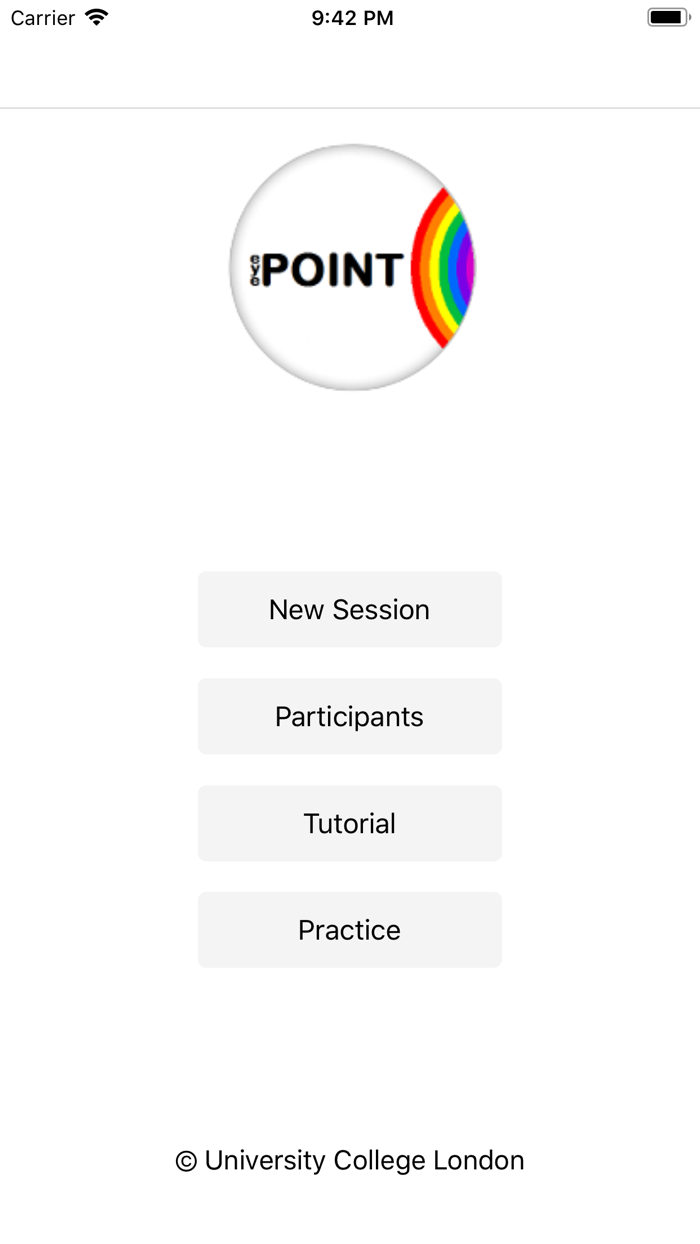This screenshot has width=700, height=1244.
Task: Tap the battery icon in status bar
Action: (667, 17)
